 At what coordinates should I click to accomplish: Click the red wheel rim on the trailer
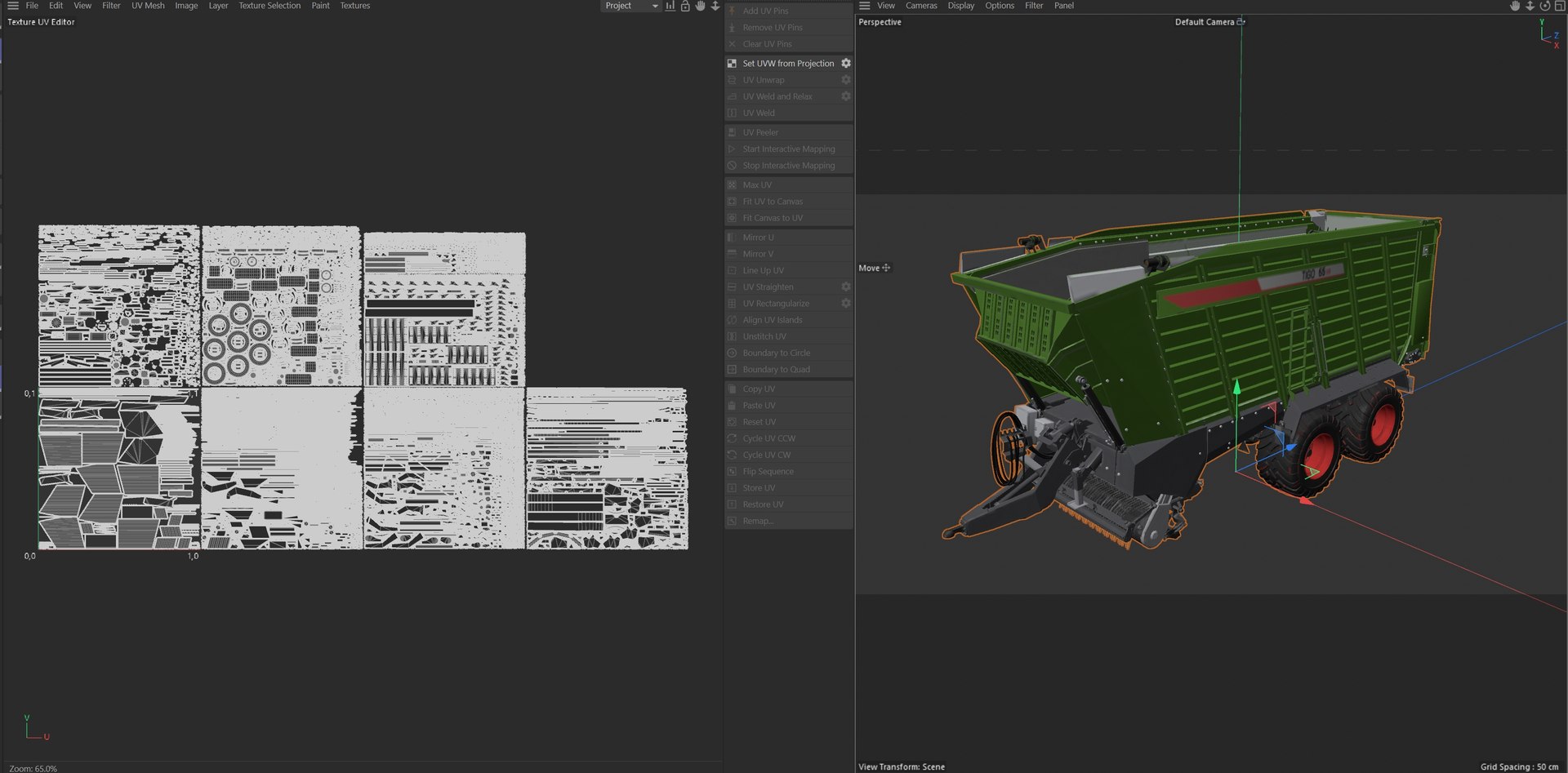point(1319,457)
